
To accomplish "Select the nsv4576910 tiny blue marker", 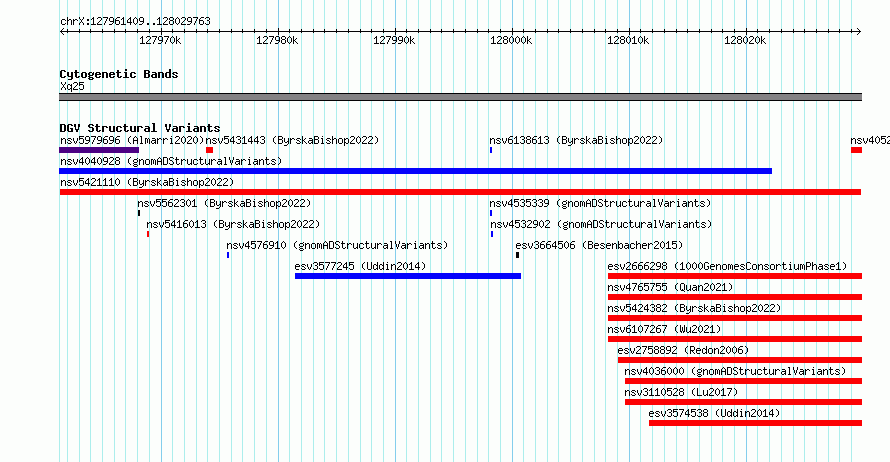I will pyautogui.click(x=228, y=255).
